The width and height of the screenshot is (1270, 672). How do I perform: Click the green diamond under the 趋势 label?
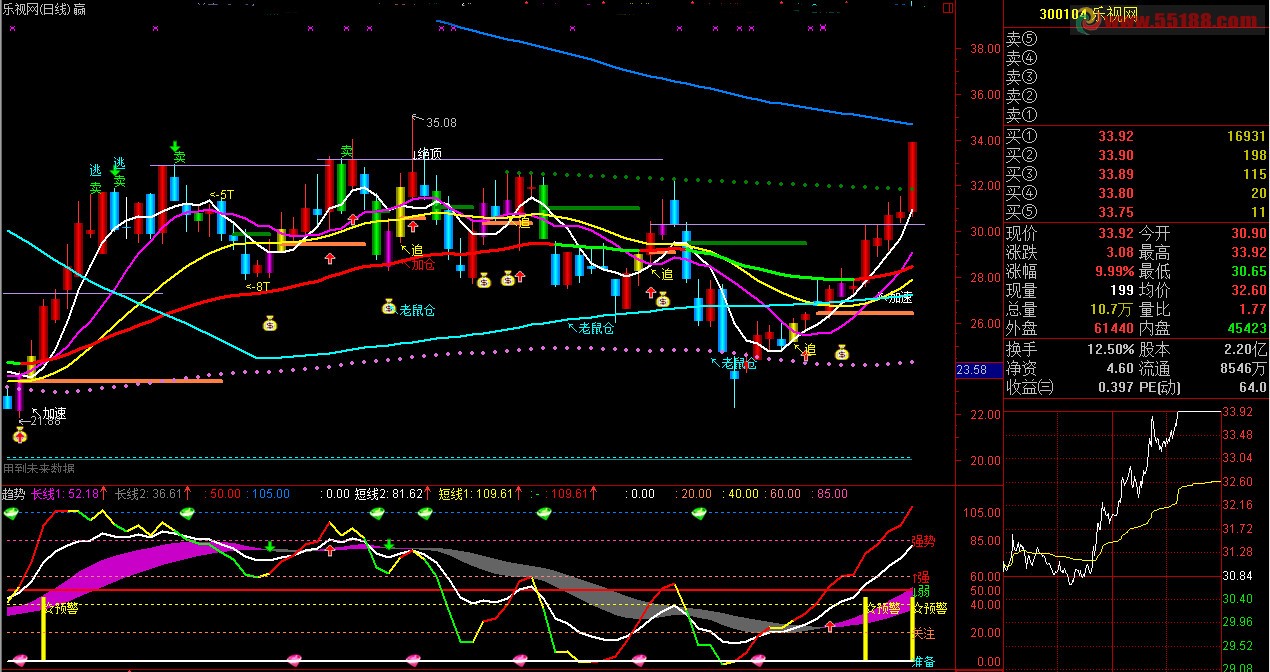(x=12, y=513)
